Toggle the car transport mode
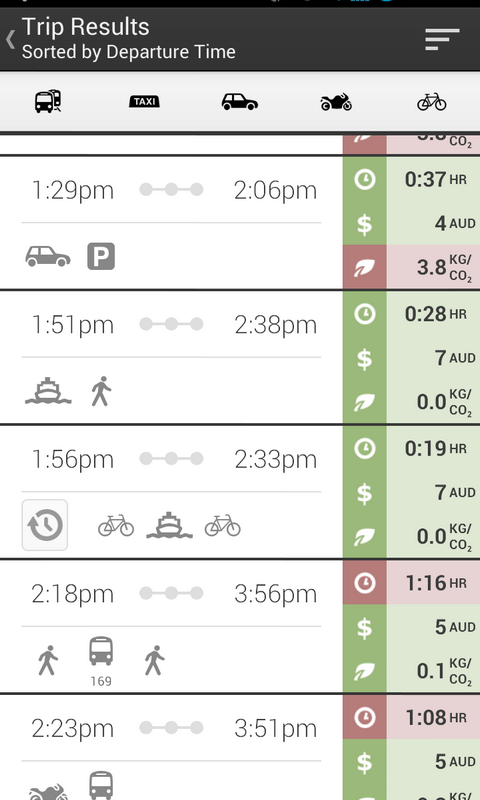Image resolution: width=480 pixels, height=800 pixels. (240, 102)
